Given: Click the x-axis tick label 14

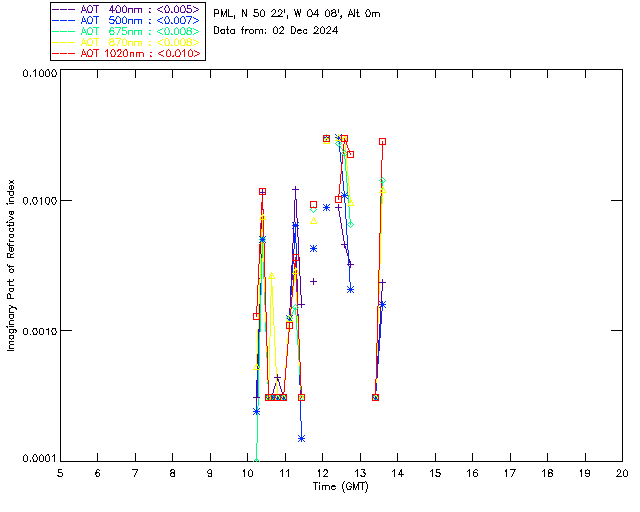Looking at the screenshot, I should point(398,473).
